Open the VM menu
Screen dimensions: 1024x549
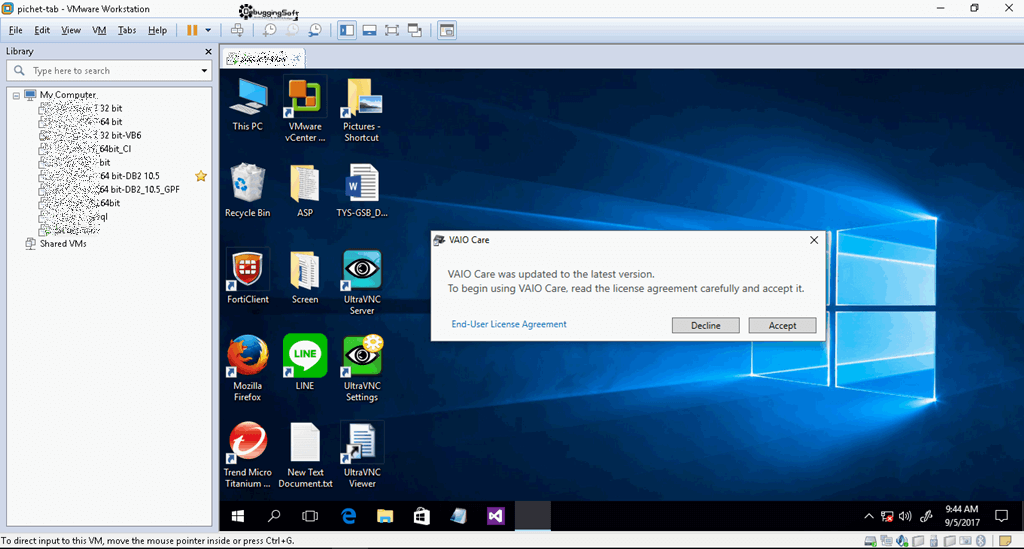tap(99, 30)
